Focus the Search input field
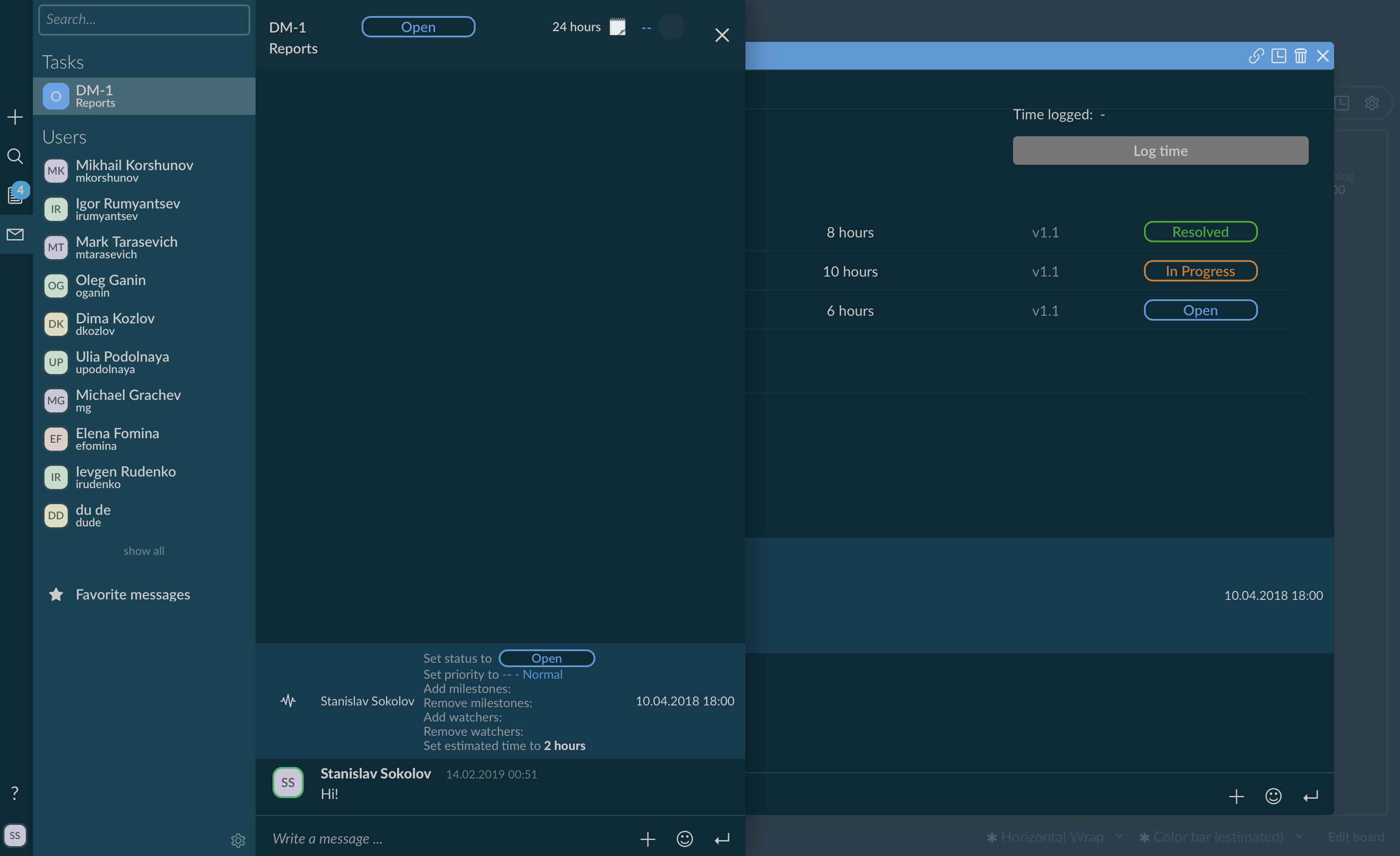 click(x=144, y=20)
